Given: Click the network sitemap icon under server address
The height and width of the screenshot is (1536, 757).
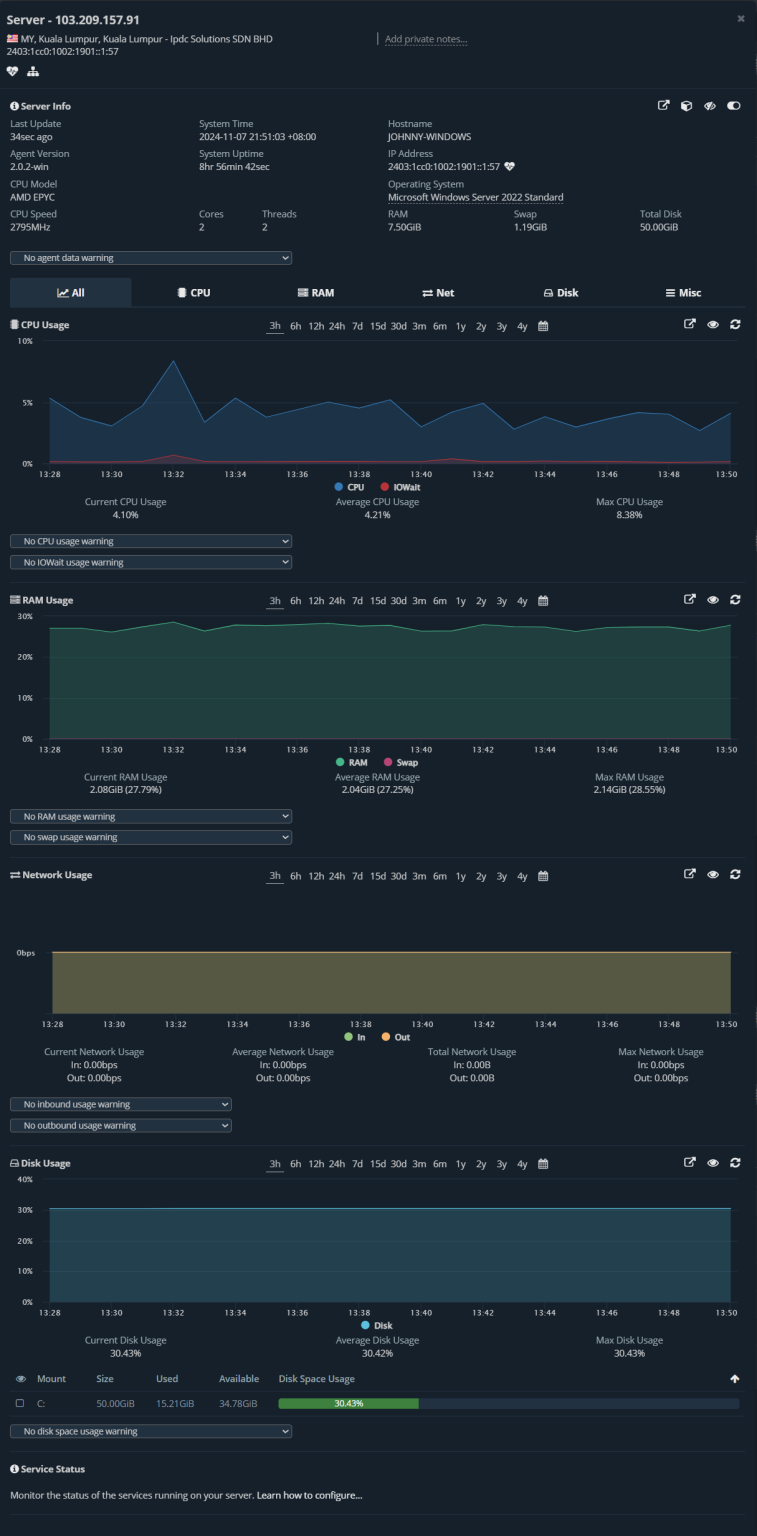Looking at the screenshot, I should coord(33,71).
